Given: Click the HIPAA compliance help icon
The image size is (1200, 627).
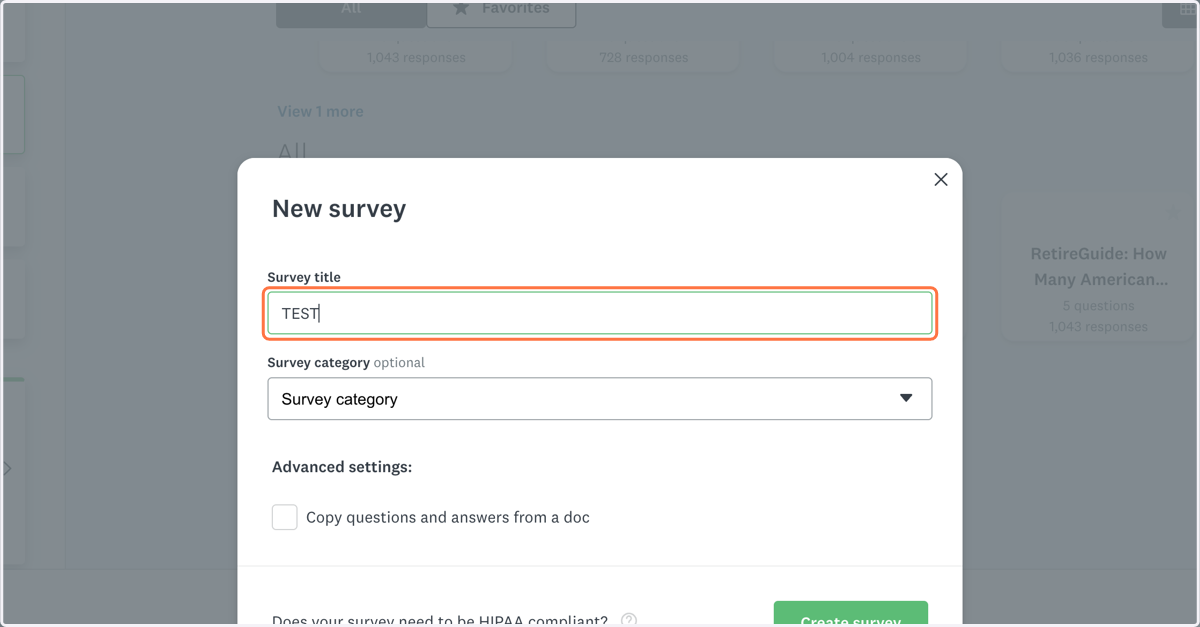Looking at the screenshot, I should [629, 620].
